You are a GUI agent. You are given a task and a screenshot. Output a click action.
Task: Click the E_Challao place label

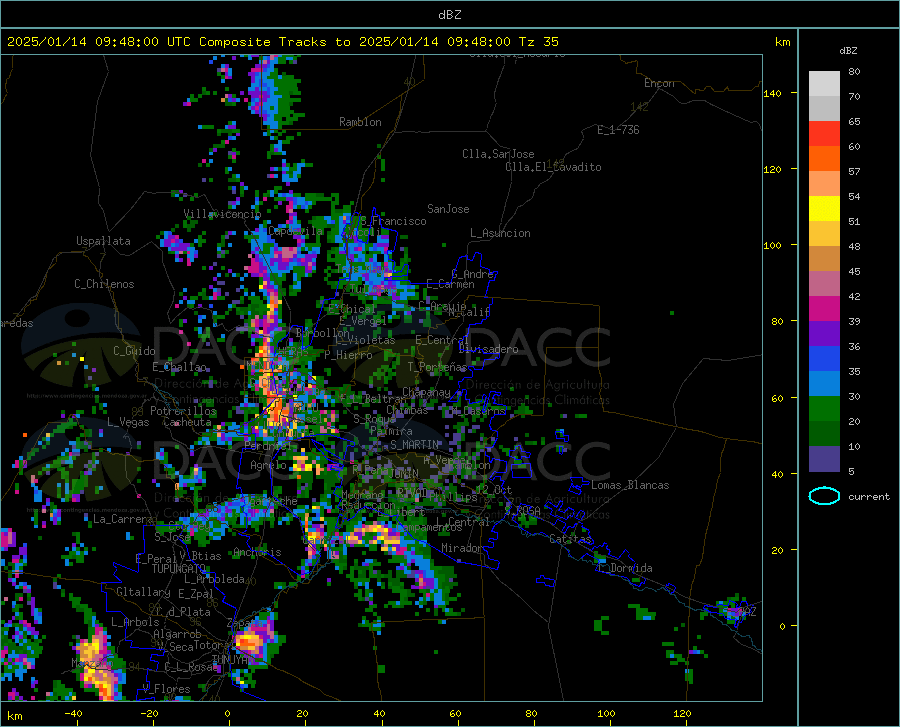point(179,367)
